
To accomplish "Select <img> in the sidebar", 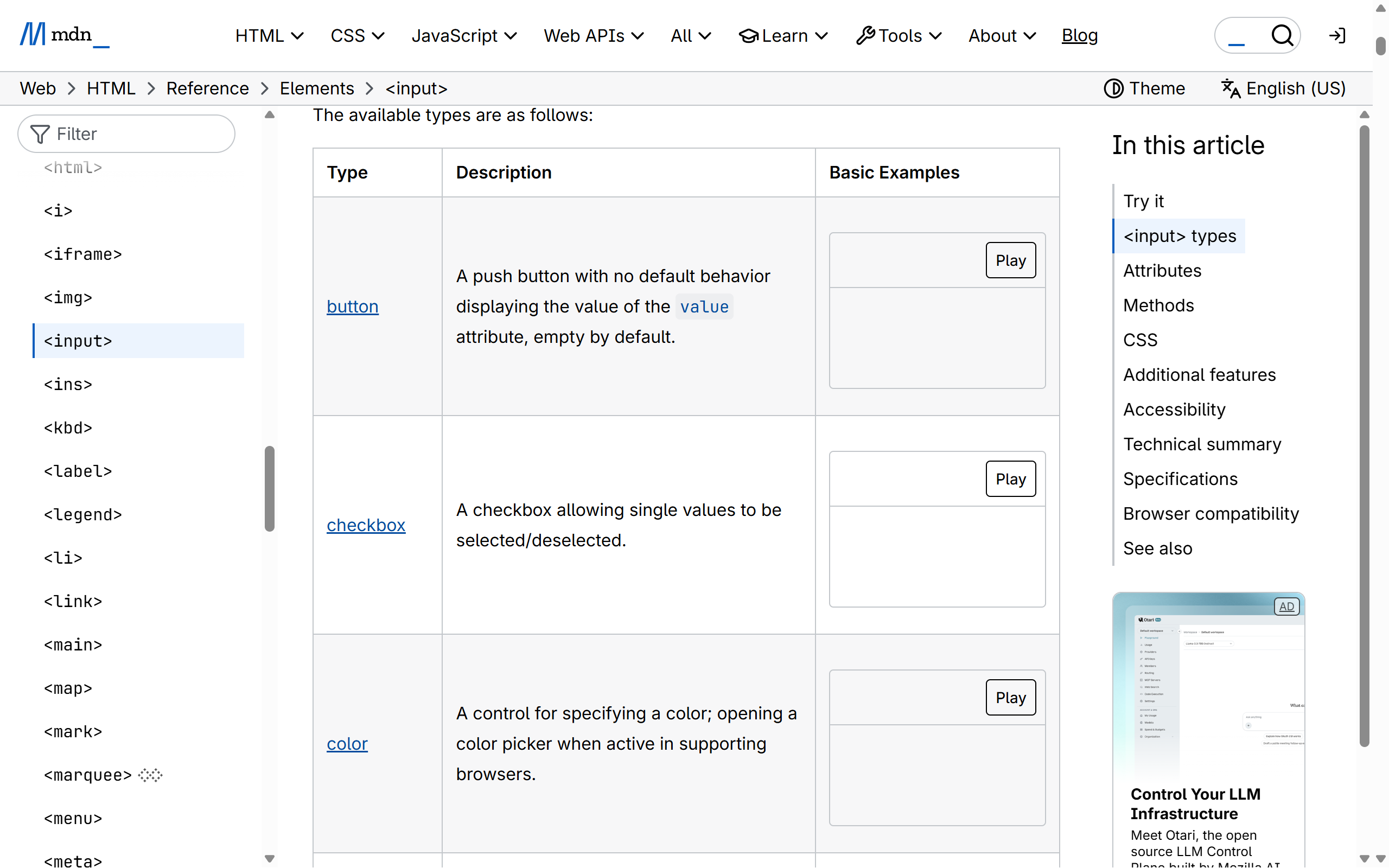I will pyautogui.click(x=138, y=298).
